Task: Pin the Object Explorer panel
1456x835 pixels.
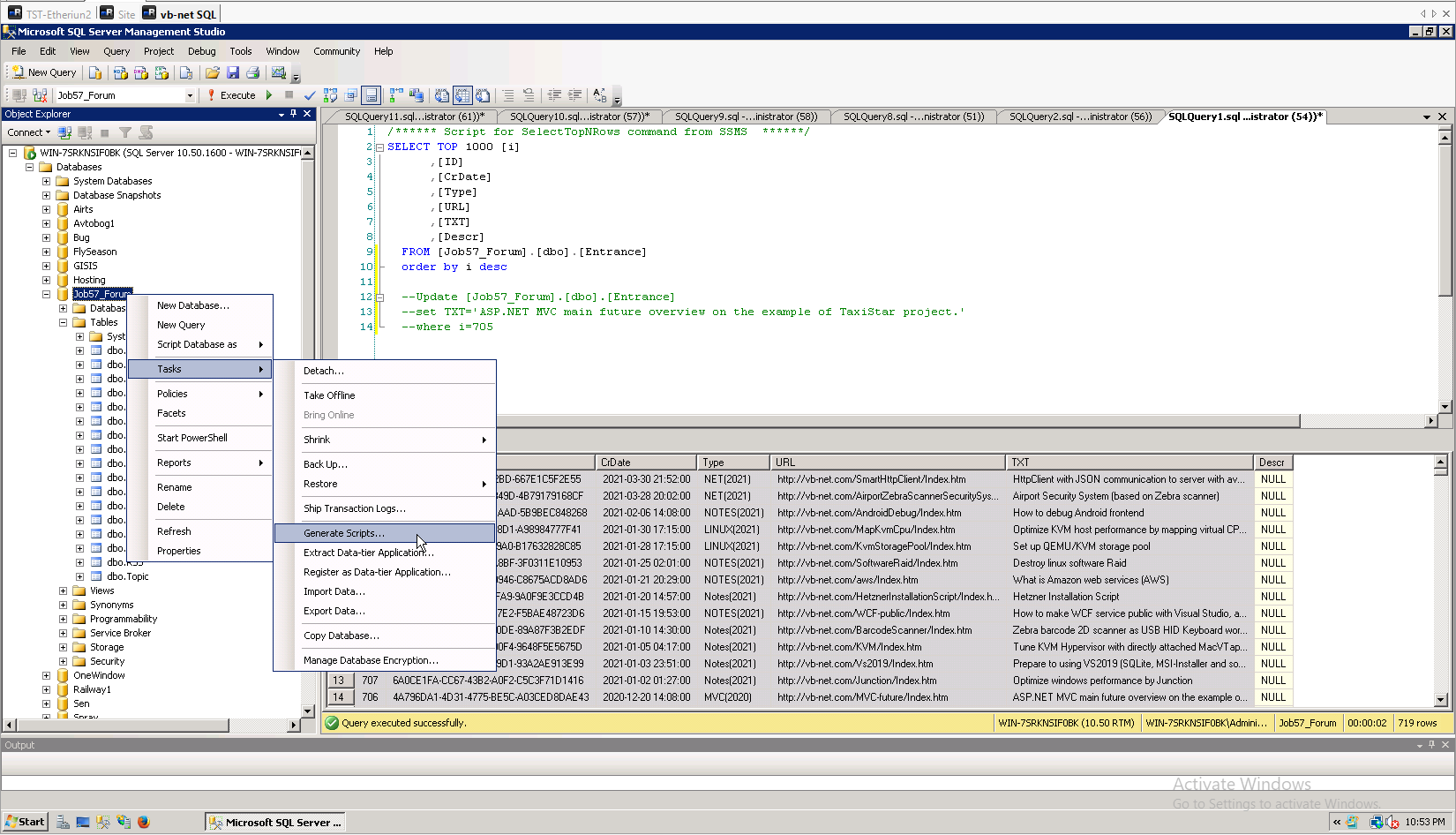Action: (294, 114)
